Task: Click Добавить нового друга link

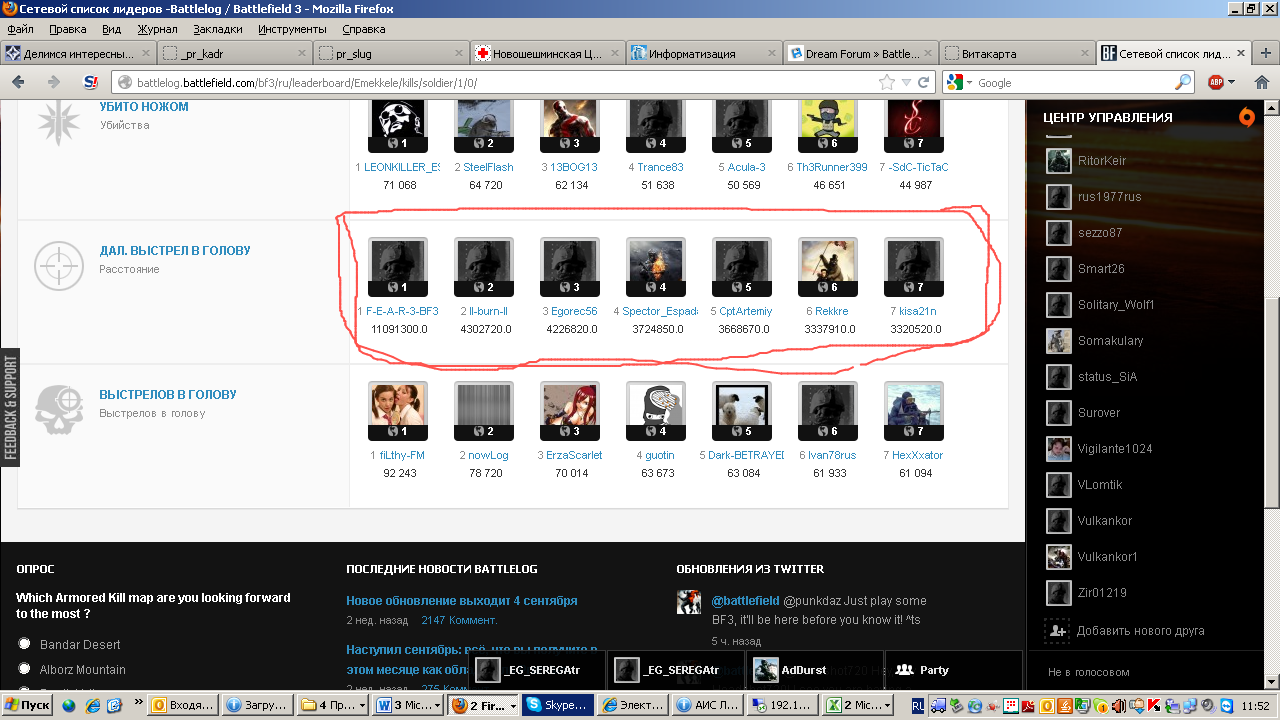Action: (x=1140, y=631)
